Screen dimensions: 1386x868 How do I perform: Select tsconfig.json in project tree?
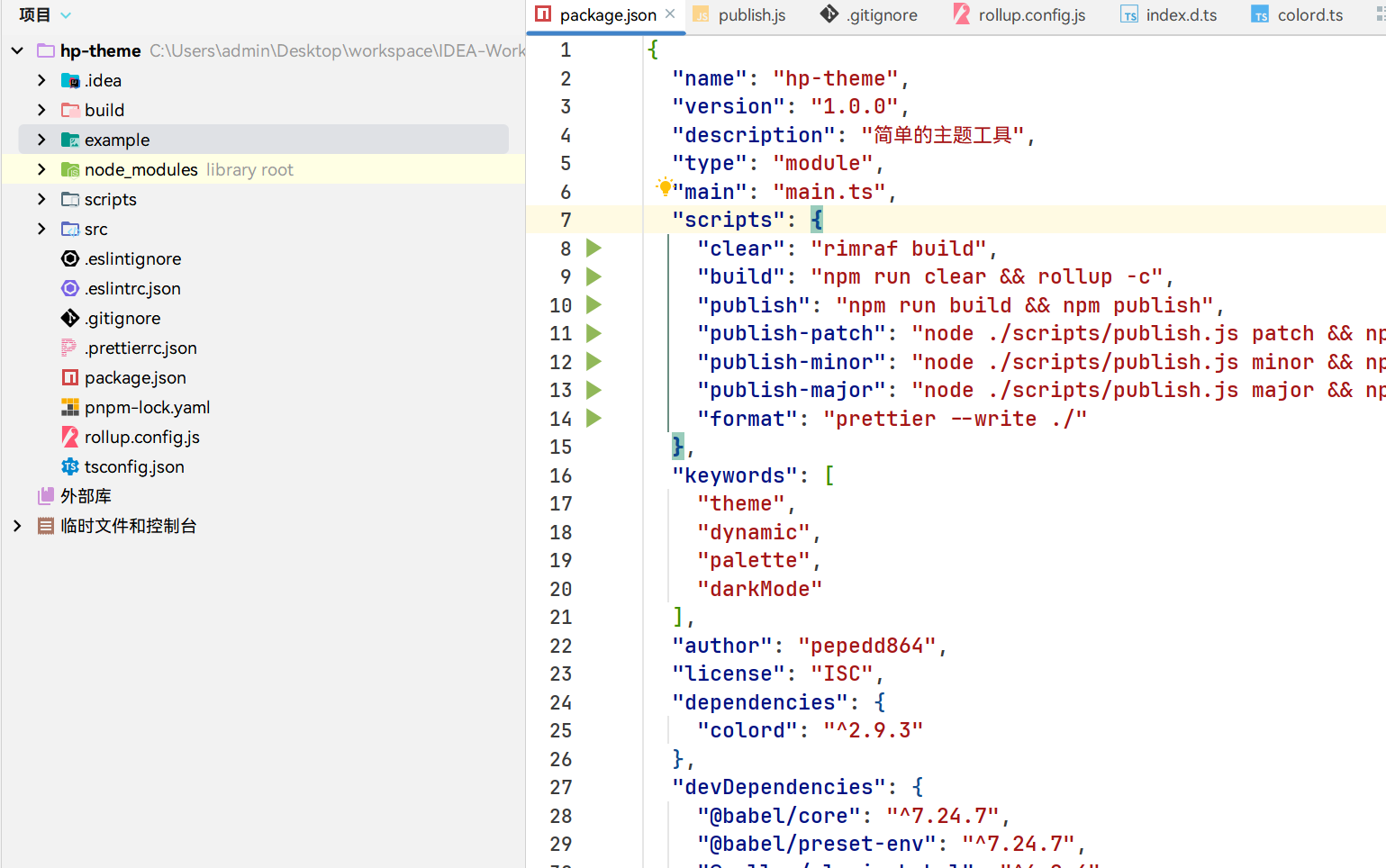[x=134, y=466]
